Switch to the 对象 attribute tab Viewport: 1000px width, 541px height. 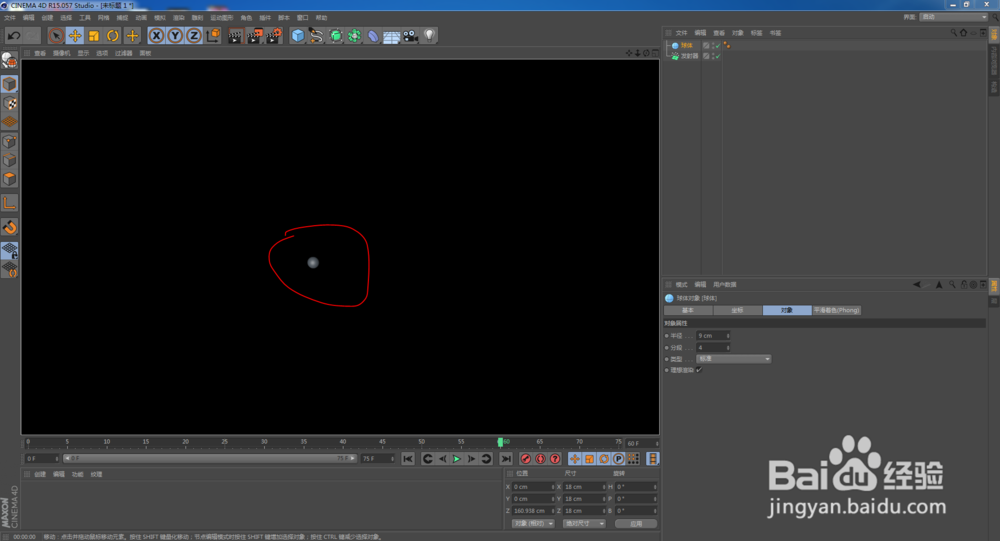pos(787,310)
